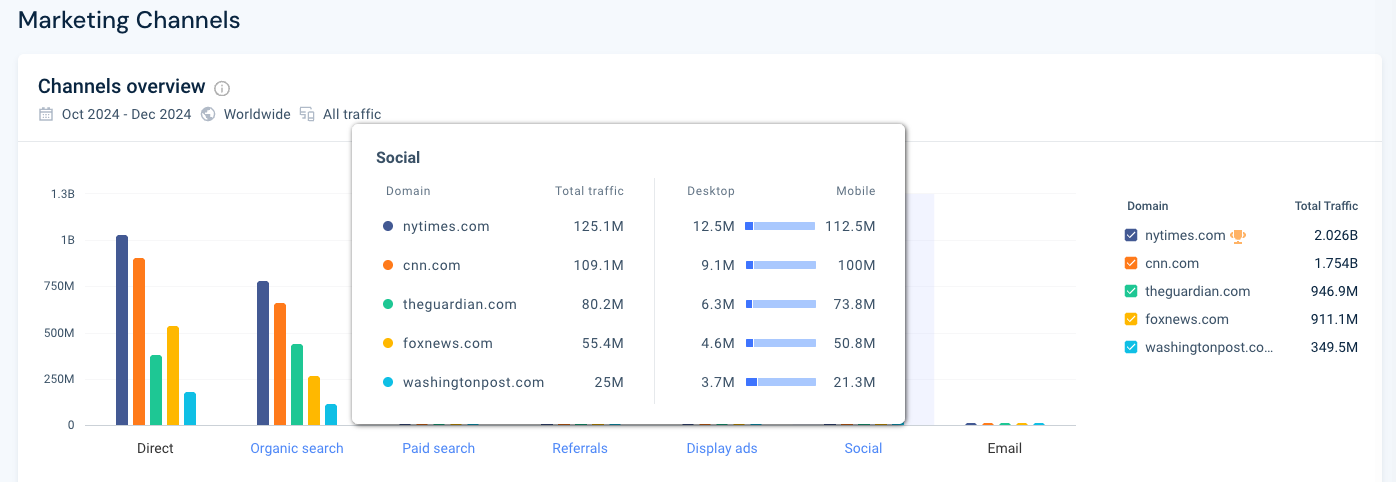
Task: Uncheck the cnn.com legend checkbox
Action: [1131, 263]
